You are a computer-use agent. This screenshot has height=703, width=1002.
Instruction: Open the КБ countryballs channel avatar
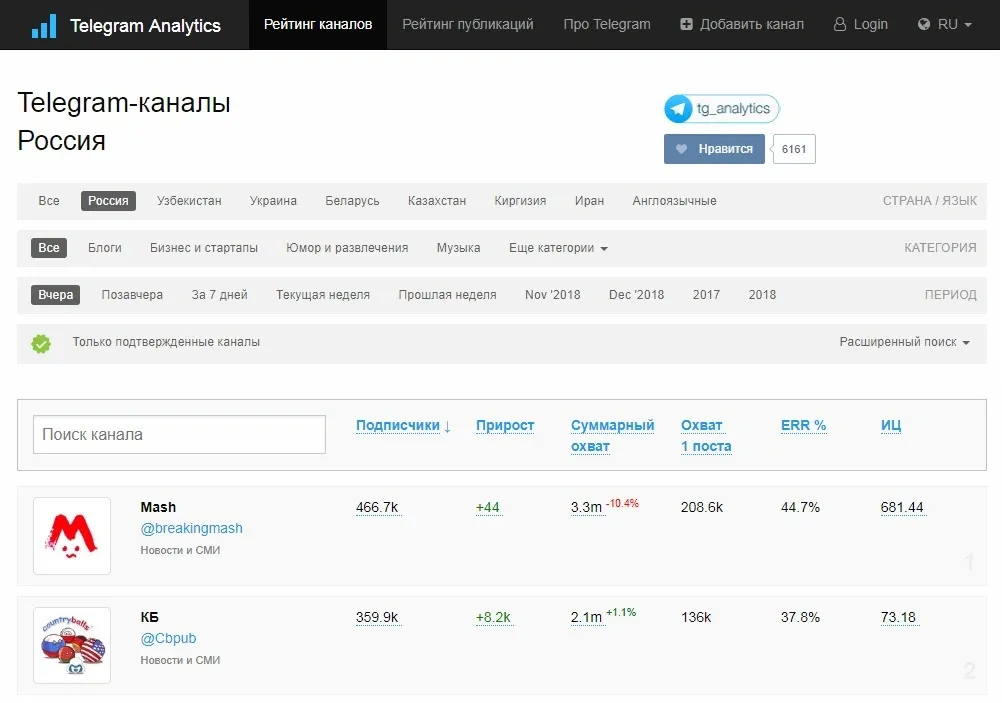pyautogui.click(x=72, y=645)
